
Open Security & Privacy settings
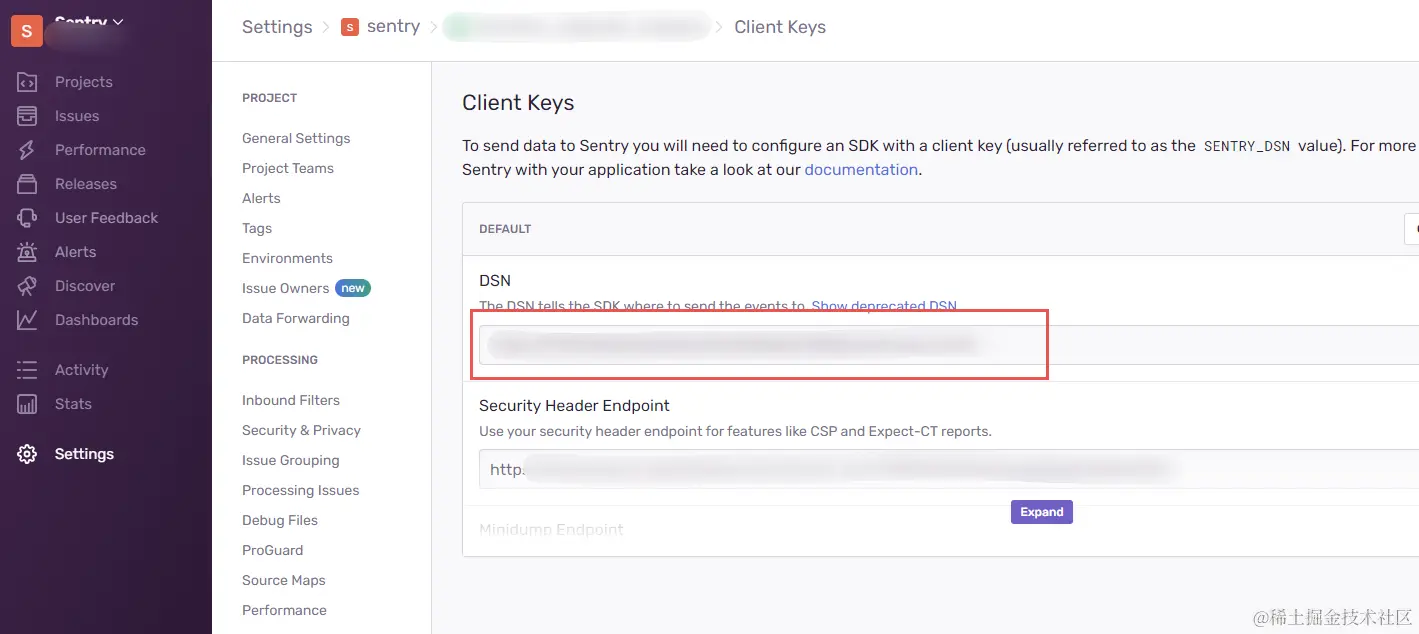click(301, 430)
